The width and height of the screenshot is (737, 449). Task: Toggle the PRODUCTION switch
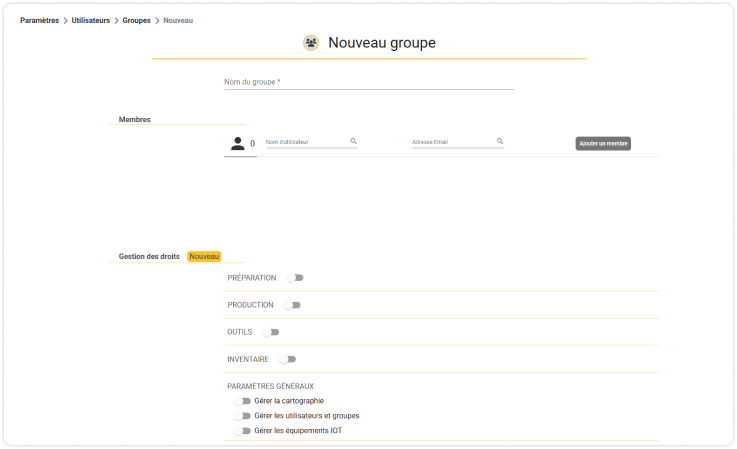pos(292,305)
